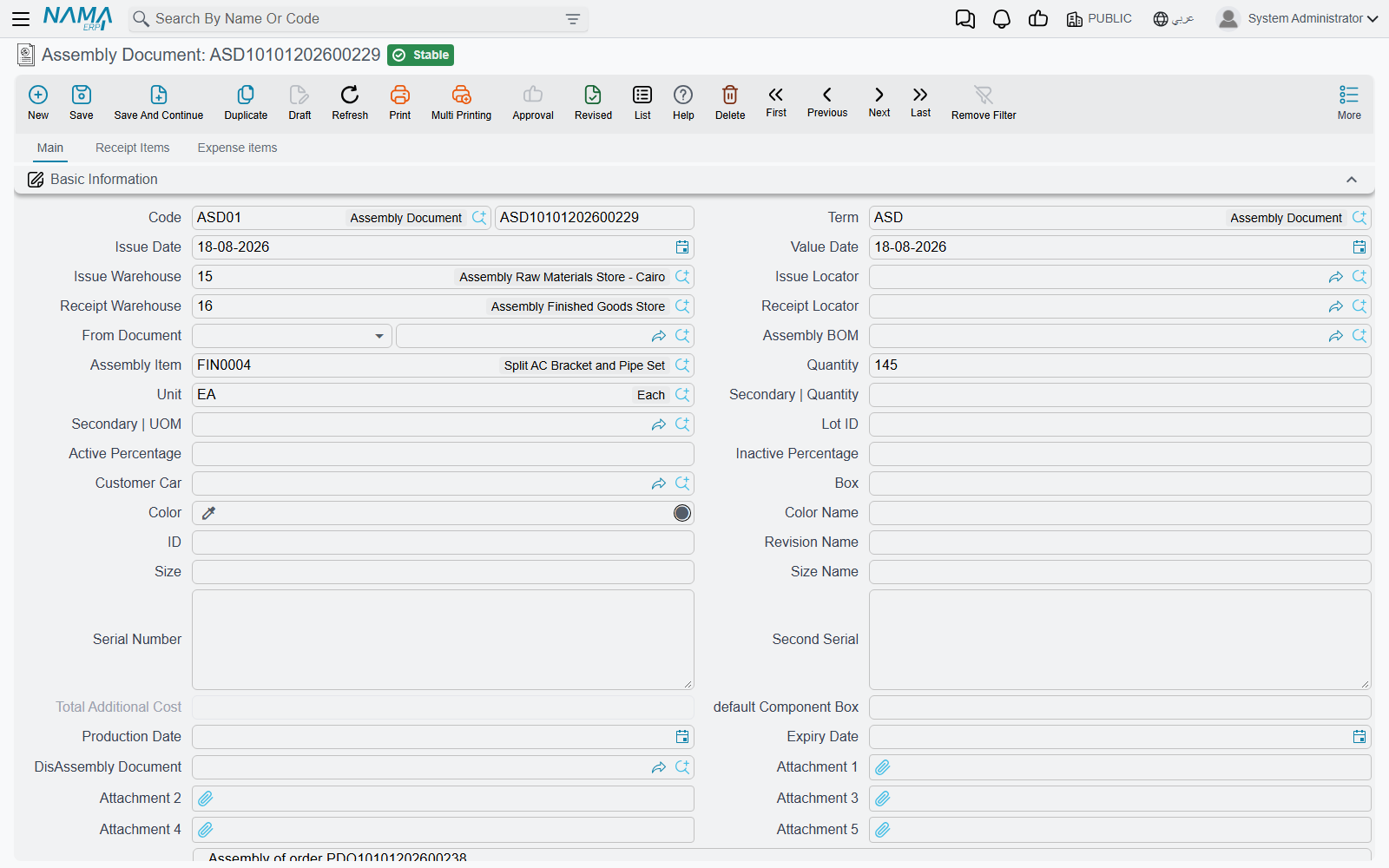Click the Draft toolbar icon
This screenshot has height=868, width=1389.
[x=300, y=102]
